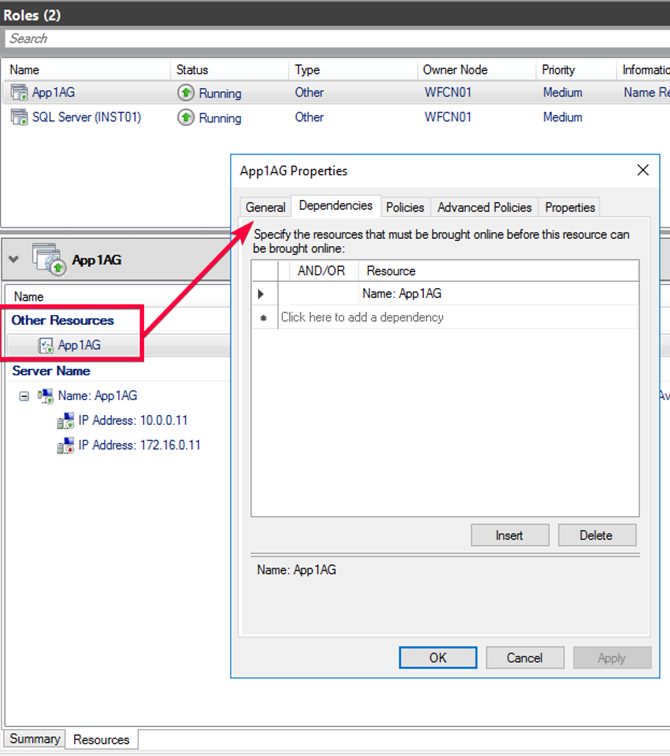Click the row selector arrow for Name: App1AG dependency

tap(261, 294)
